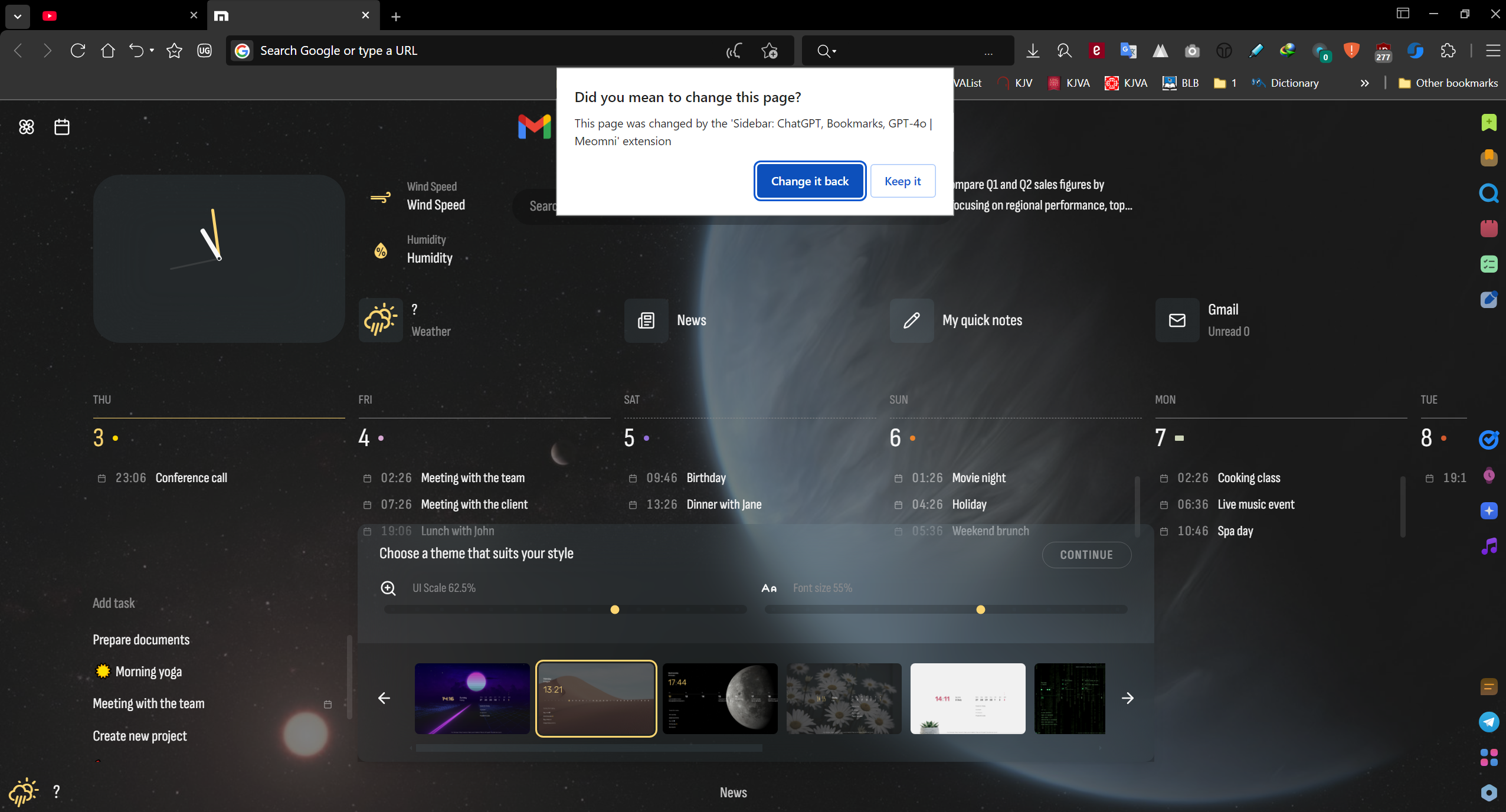Open the Google Translate extension icon

coord(1128,51)
